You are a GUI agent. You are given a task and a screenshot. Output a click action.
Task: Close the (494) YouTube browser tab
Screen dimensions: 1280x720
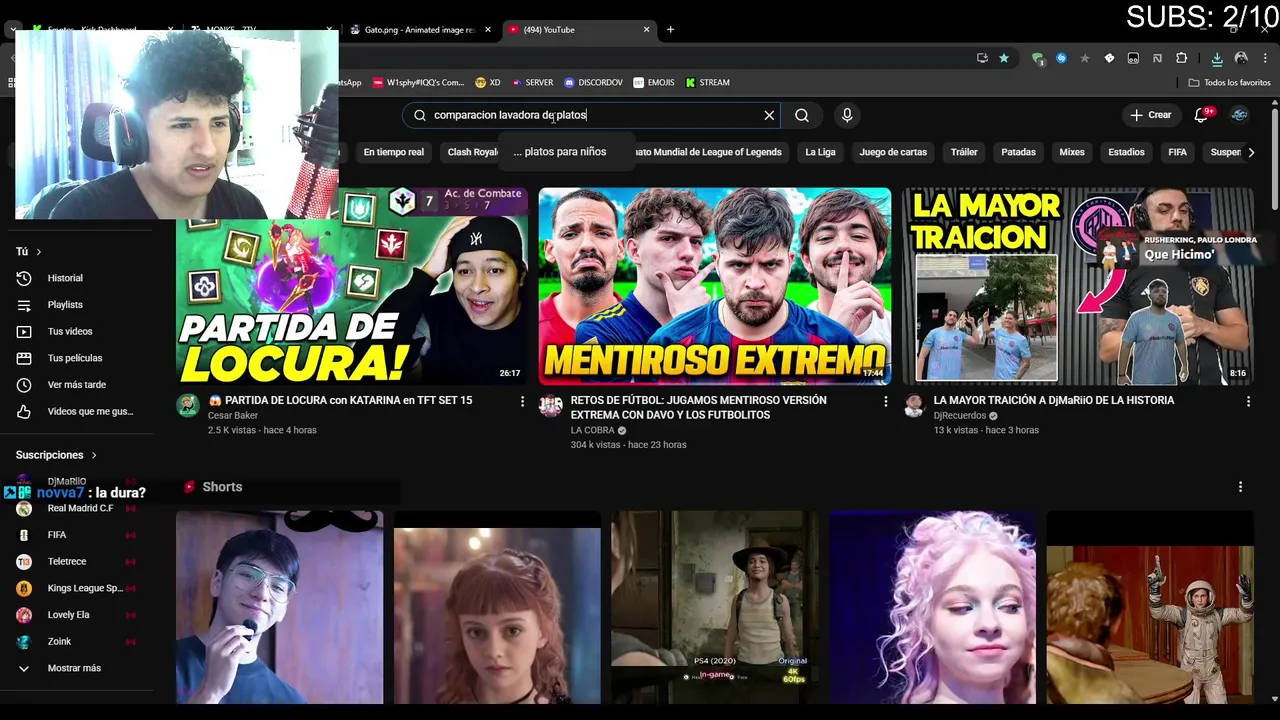tap(646, 30)
